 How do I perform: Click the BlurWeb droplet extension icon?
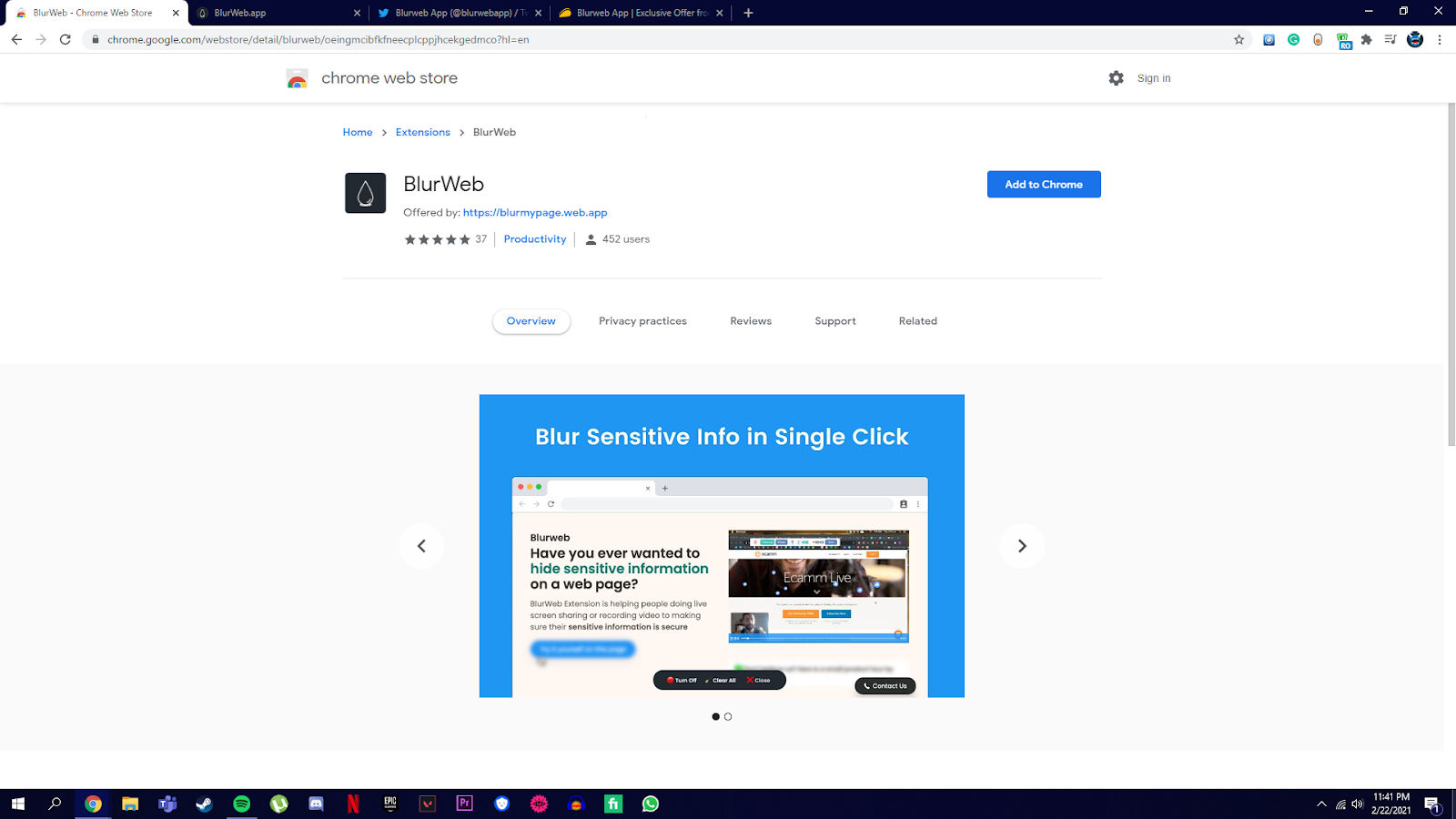click(366, 193)
